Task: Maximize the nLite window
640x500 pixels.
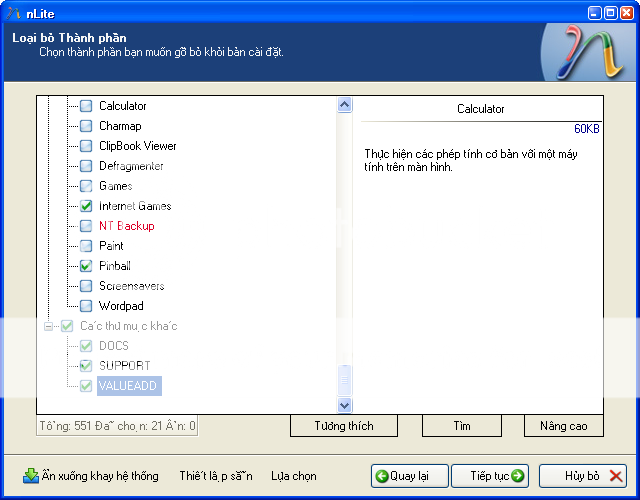Action: point(611,13)
